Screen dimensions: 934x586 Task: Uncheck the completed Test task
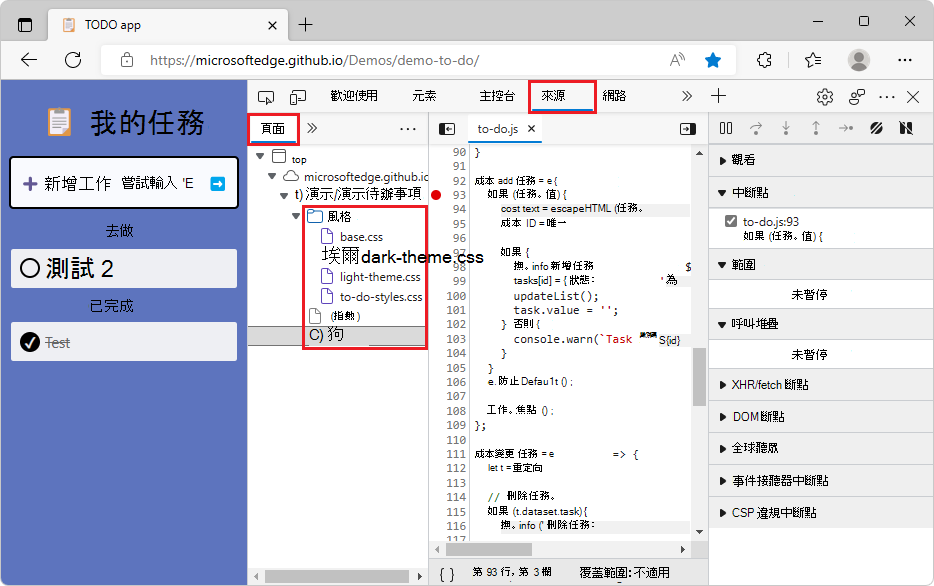pyautogui.click(x=30, y=342)
